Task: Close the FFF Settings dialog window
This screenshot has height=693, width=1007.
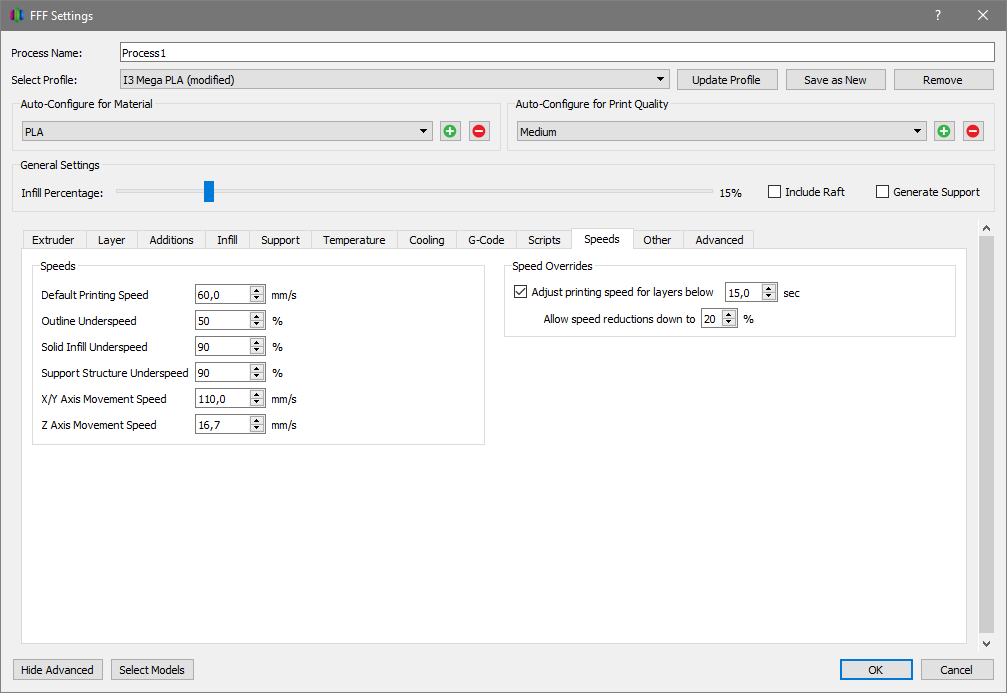Action: [983, 15]
